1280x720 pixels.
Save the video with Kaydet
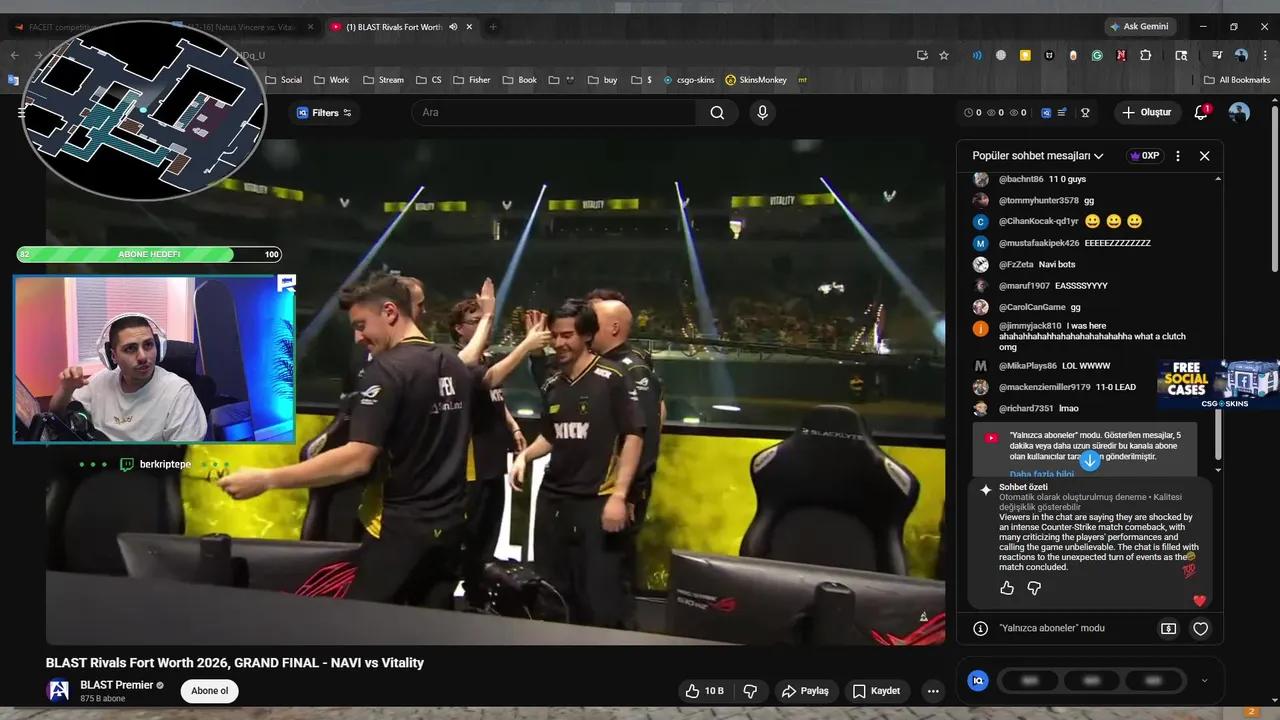pyautogui.click(x=876, y=691)
